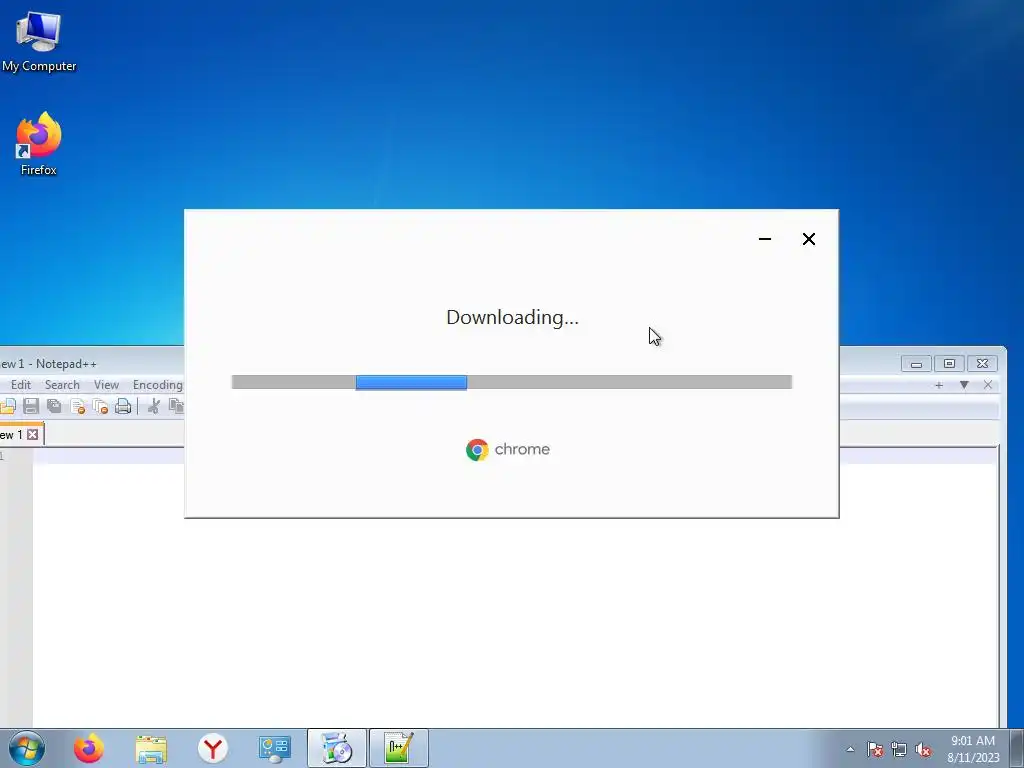Switch to Notepad++ taskbar item
This screenshot has width=1024, height=768.
coord(399,748)
